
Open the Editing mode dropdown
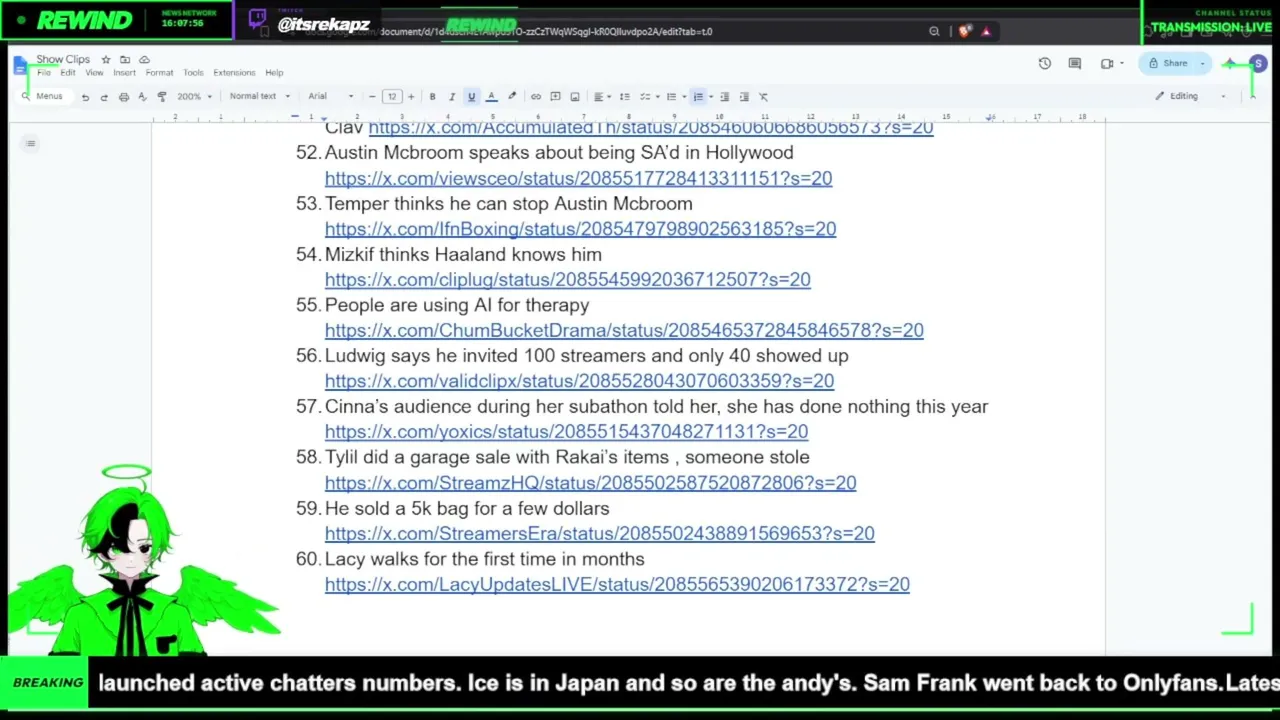1190,97
